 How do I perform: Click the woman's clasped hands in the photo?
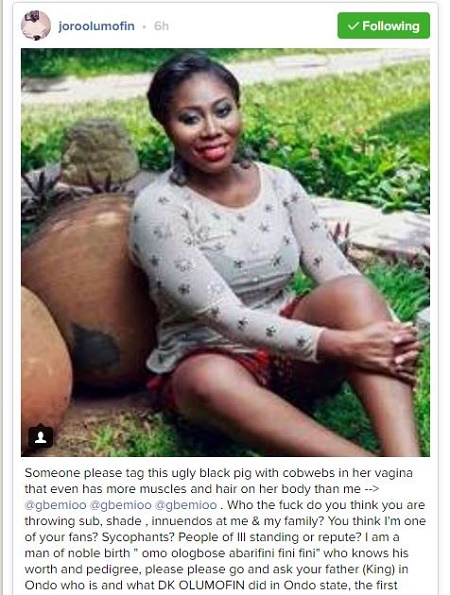point(391,349)
